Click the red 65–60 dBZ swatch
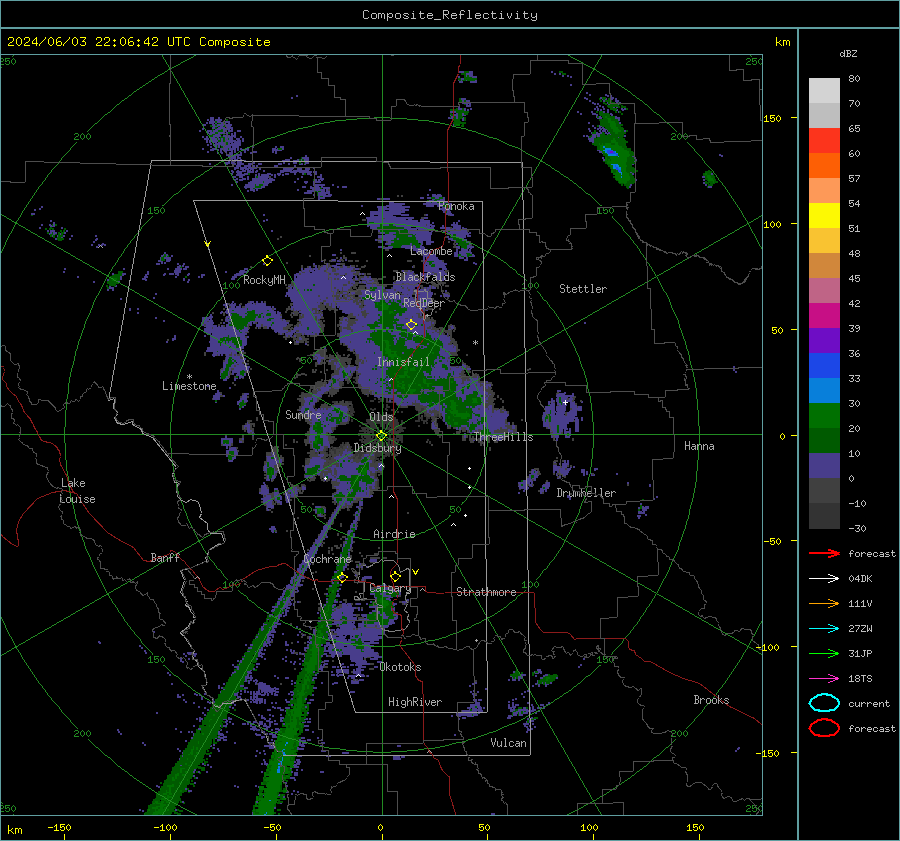This screenshot has width=900, height=841. point(824,141)
